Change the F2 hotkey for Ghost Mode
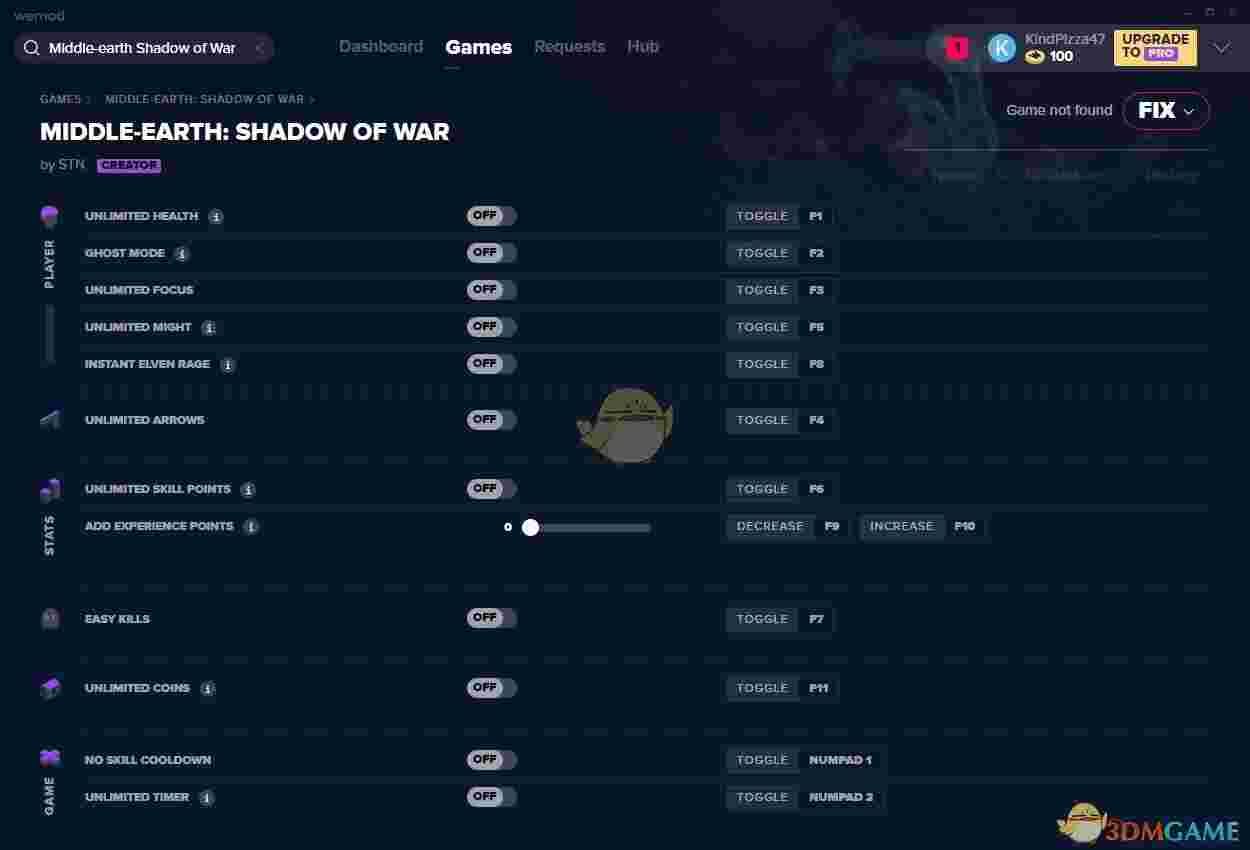Image resolution: width=1250 pixels, height=850 pixels. click(817, 253)
